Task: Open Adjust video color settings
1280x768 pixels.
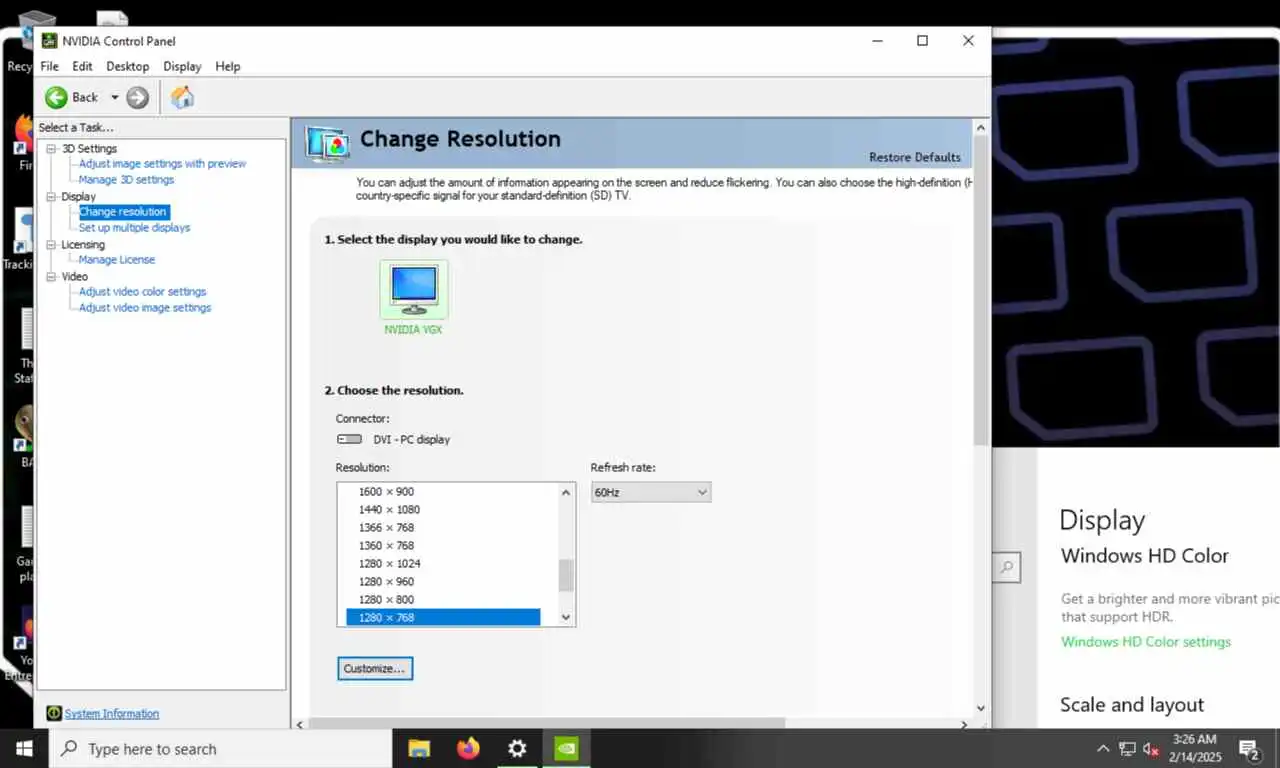Action: click(x=142, y=292)
